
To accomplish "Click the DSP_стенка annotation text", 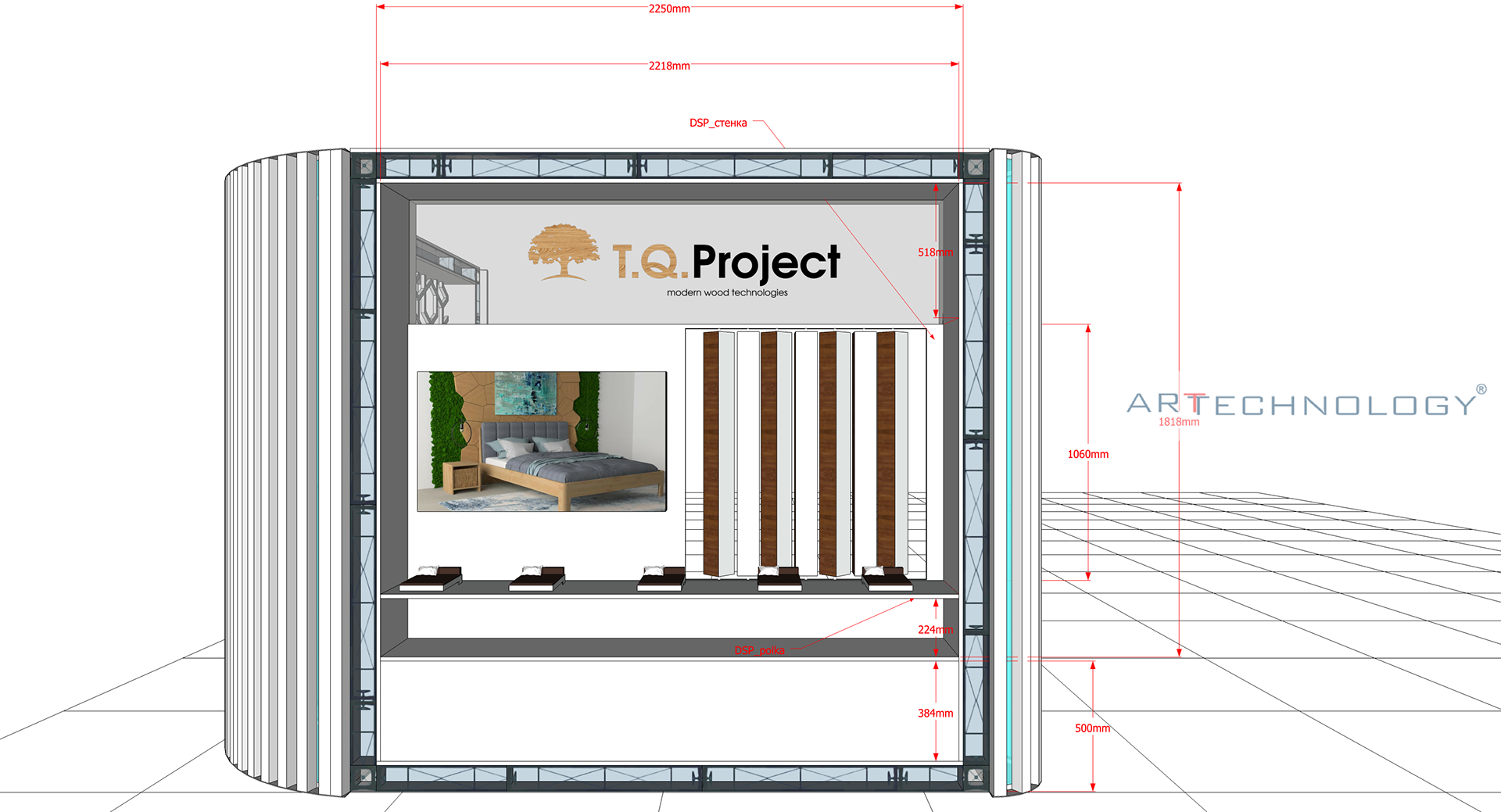I will [x=718, y=123].
